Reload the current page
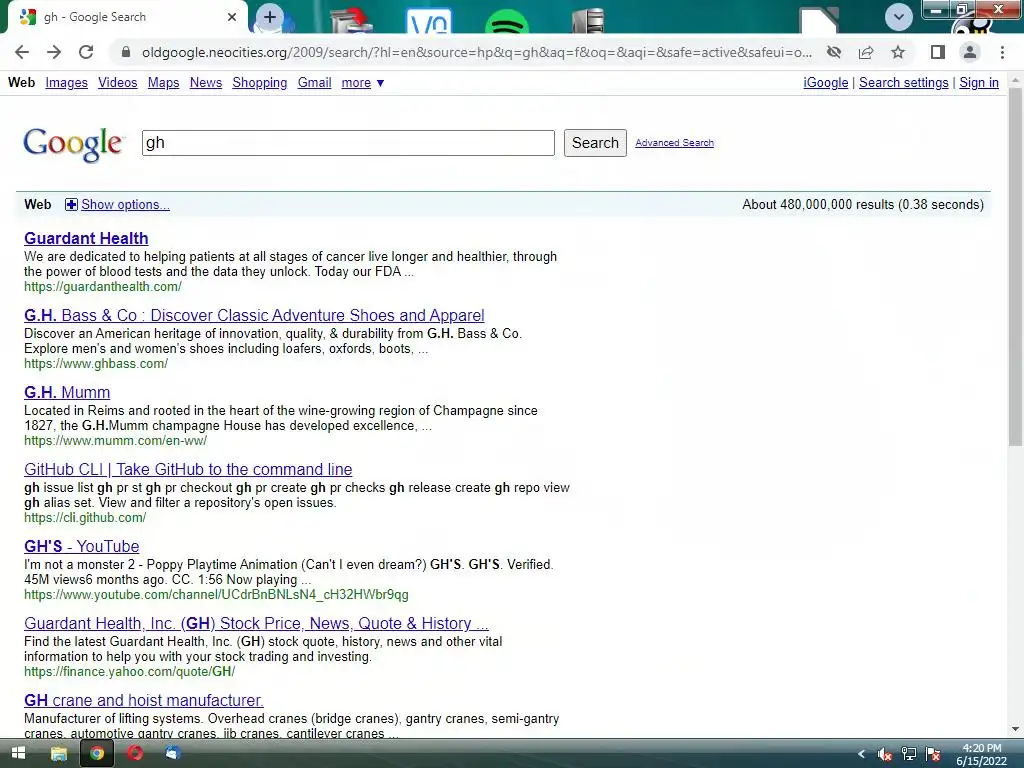The image size is (1024, 768). click(x=86, y=52)
